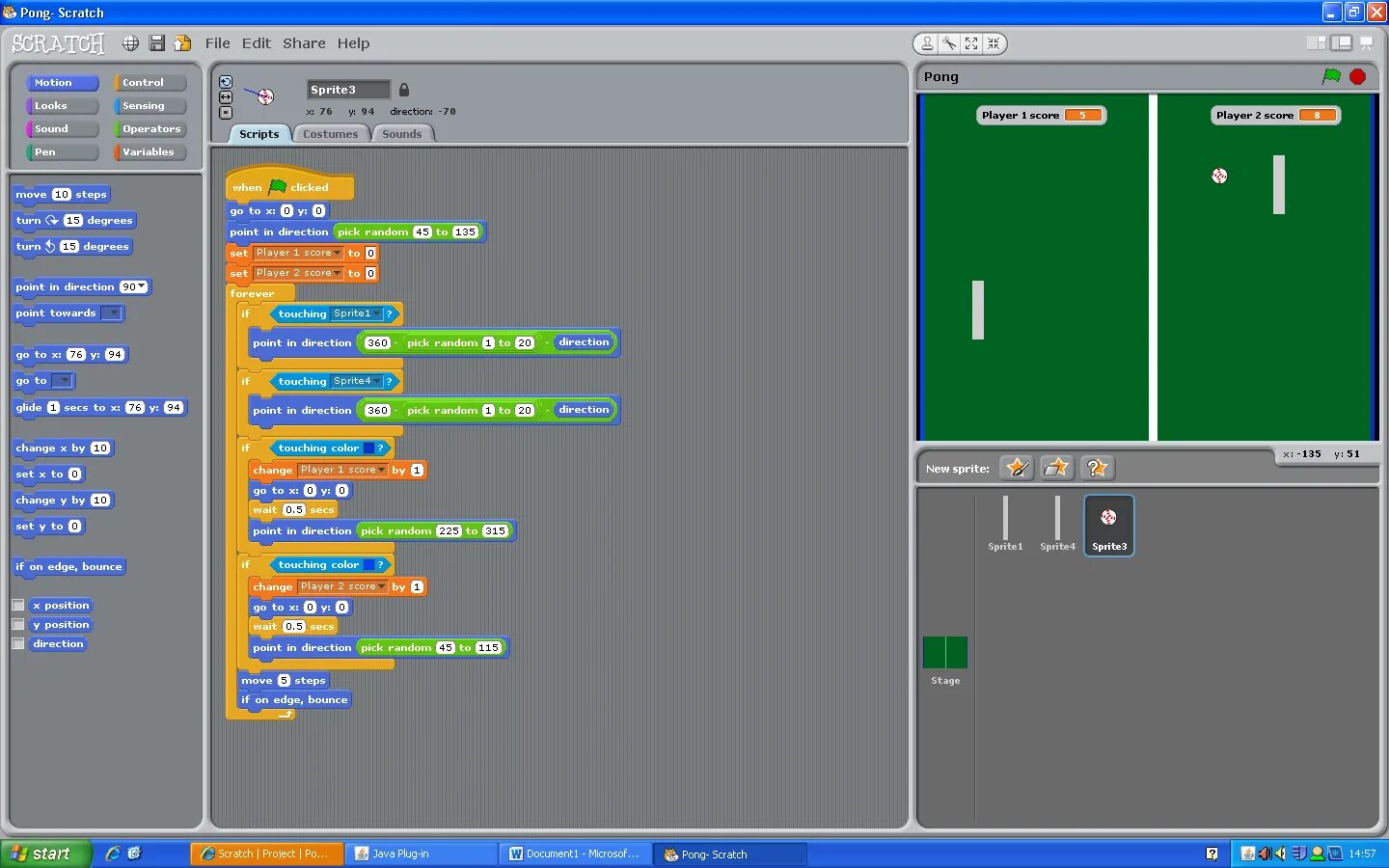This screenshot has height=868, width=1389.
Task: Select the Control block category
Action: point(150,83)
